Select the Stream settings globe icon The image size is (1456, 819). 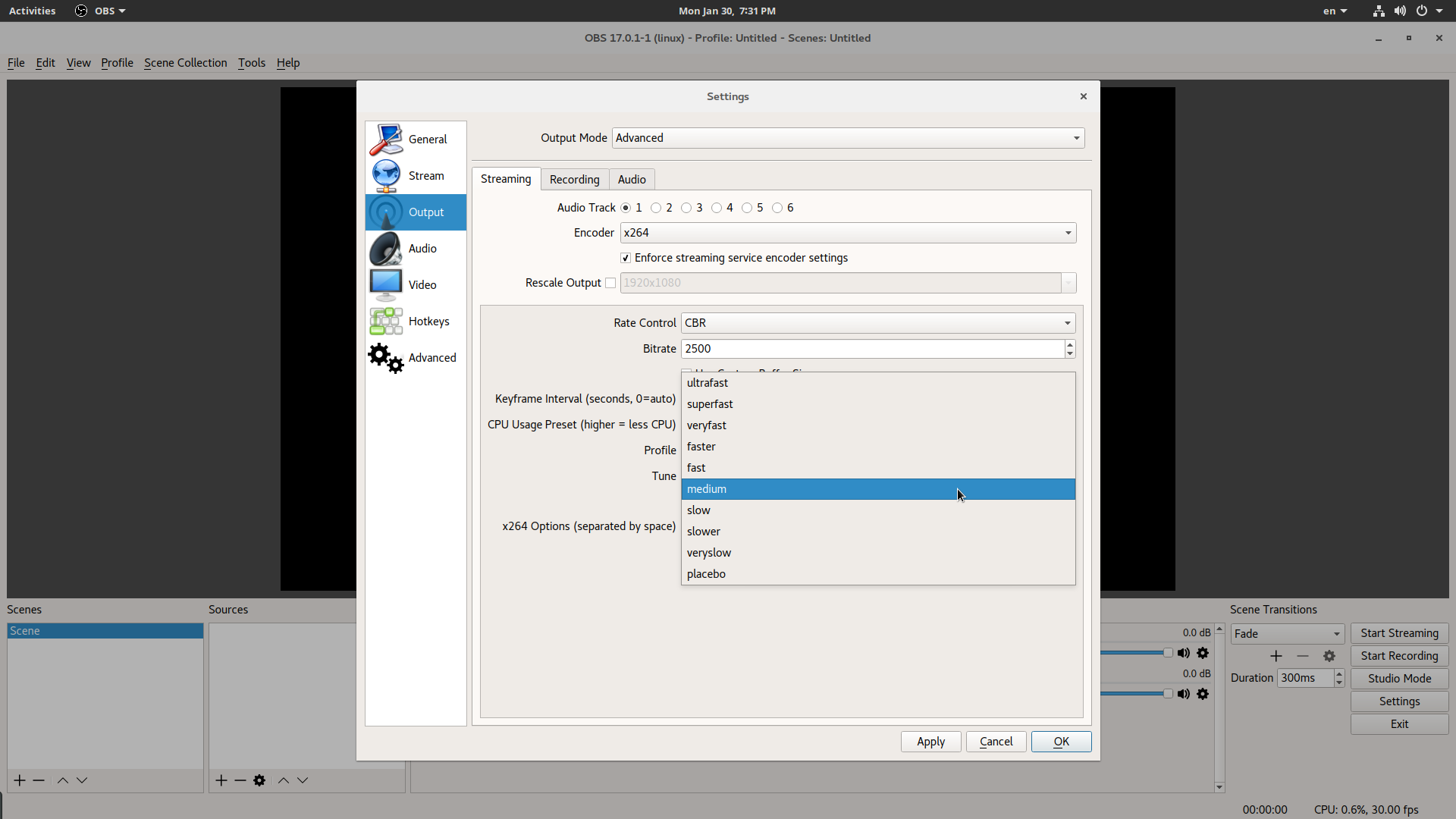(x=386, y=176)
